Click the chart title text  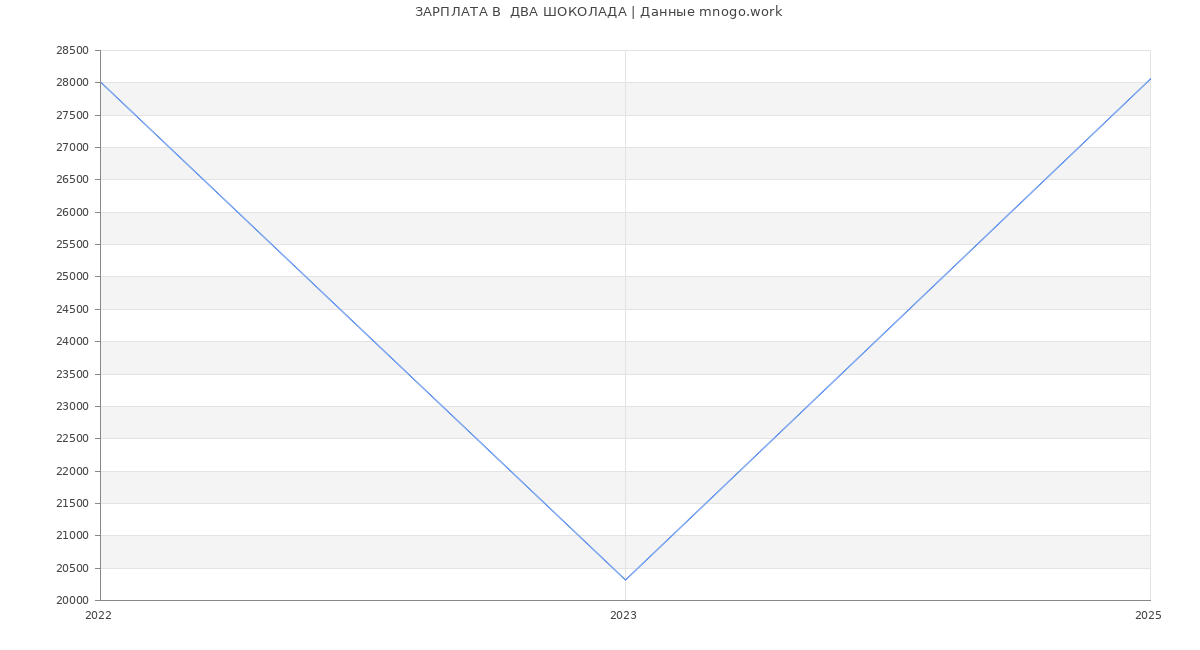[x=598, y=12]
